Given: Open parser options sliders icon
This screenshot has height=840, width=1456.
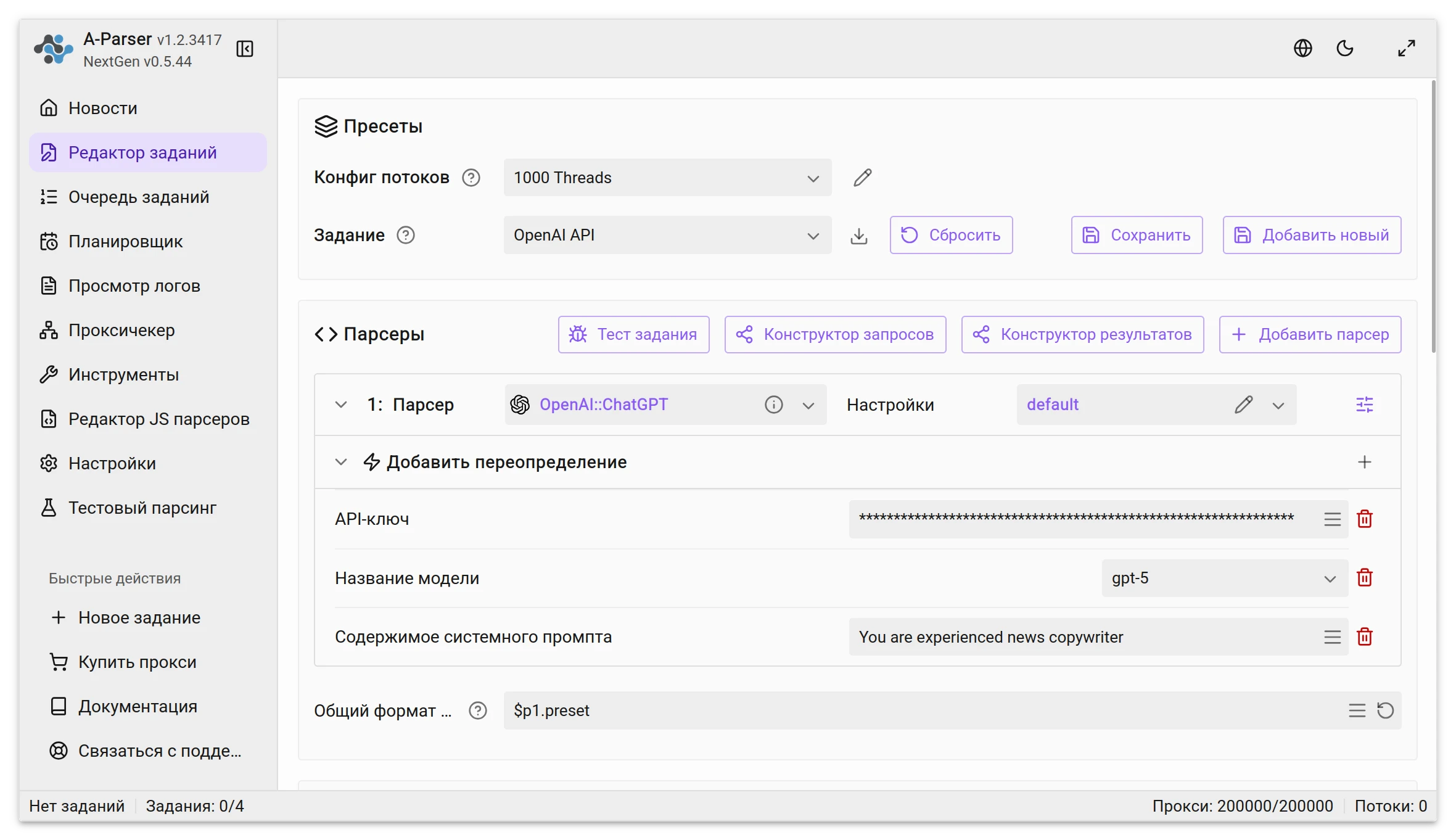Looking at the screenshot, I should point(1365,405).
